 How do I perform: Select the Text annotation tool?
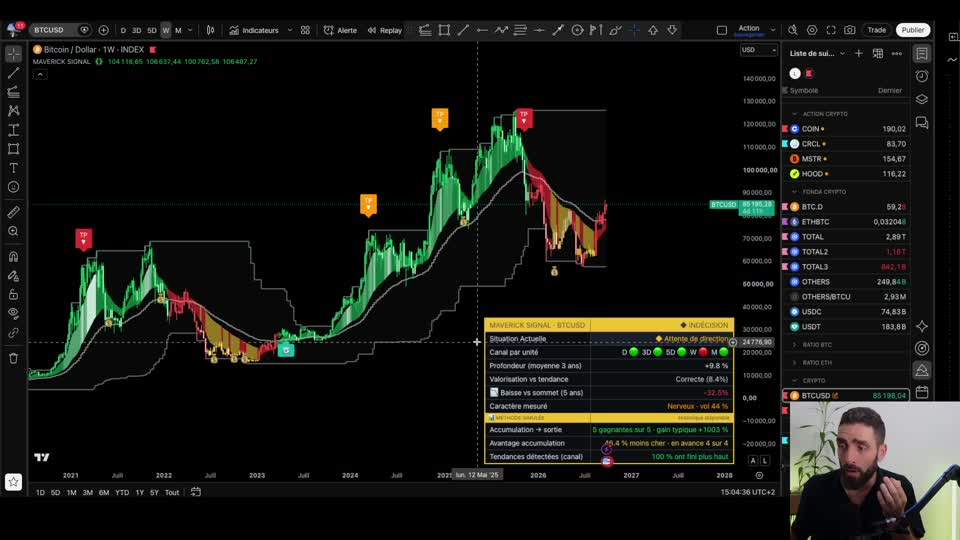point(13,168)
